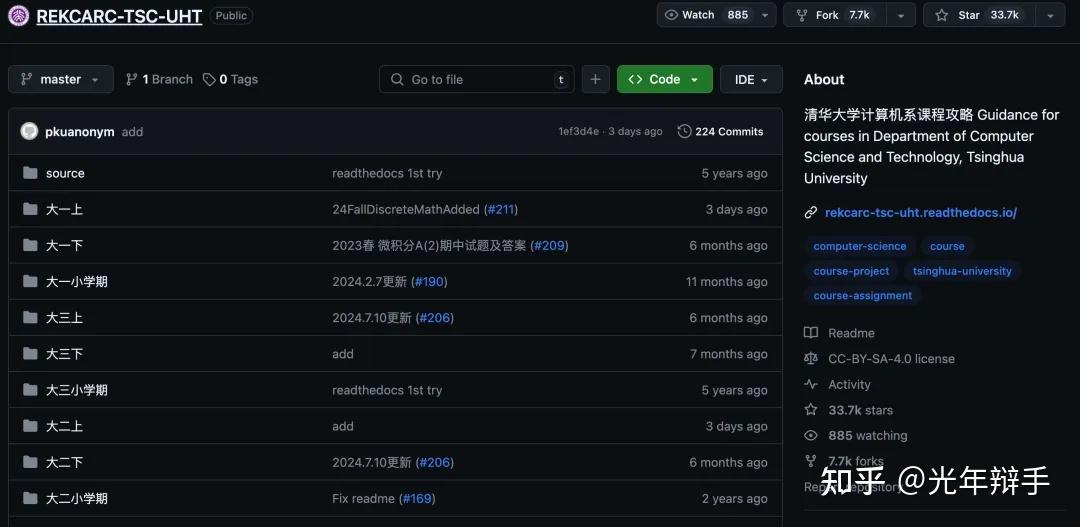The height and width of the screenshot is (527, 1080).
Task: Open Readme in About sidebar
Action: pos(851,333)
